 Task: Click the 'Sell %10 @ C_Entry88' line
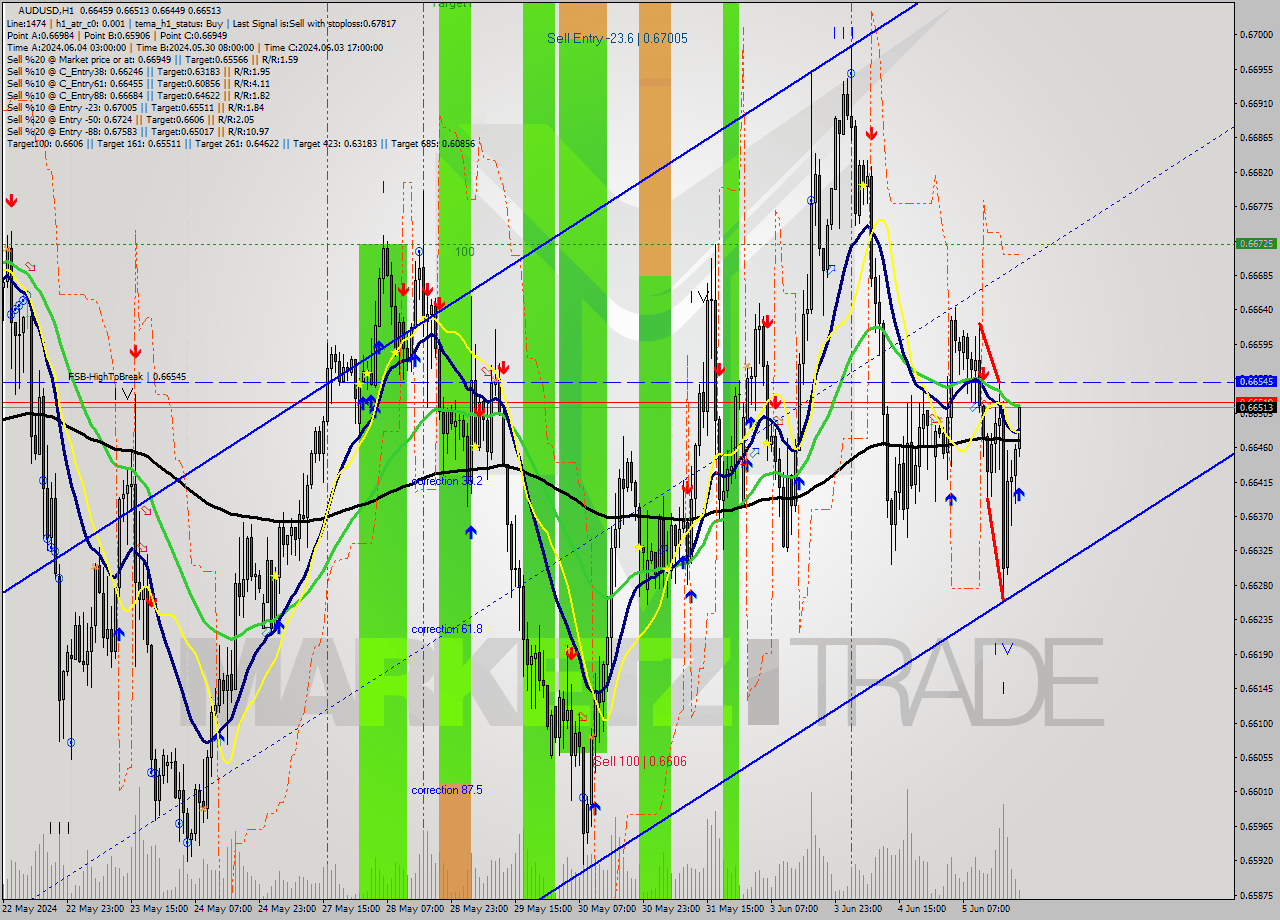click(138, 96)
